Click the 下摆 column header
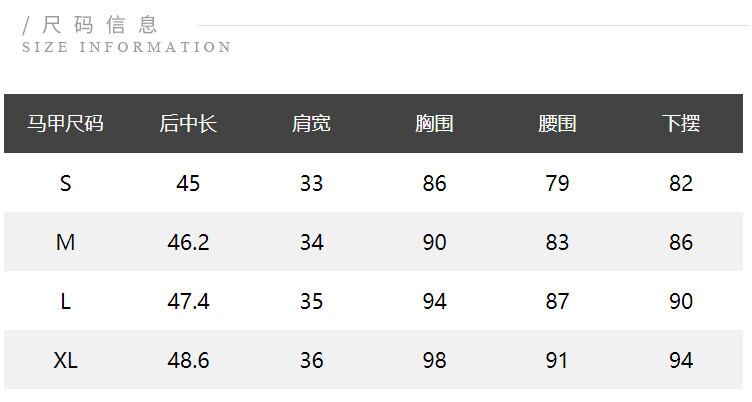The image size is (752, 402). coord(681,124)
